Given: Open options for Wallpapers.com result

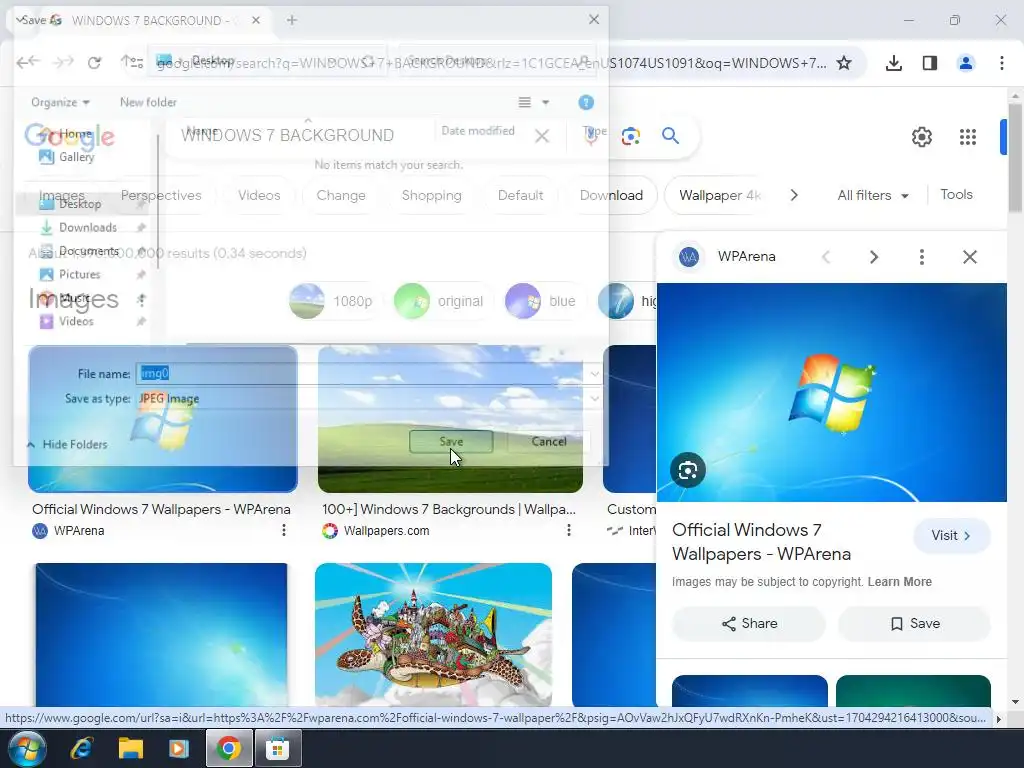Looking at the screenshot, I should point(568,531).
